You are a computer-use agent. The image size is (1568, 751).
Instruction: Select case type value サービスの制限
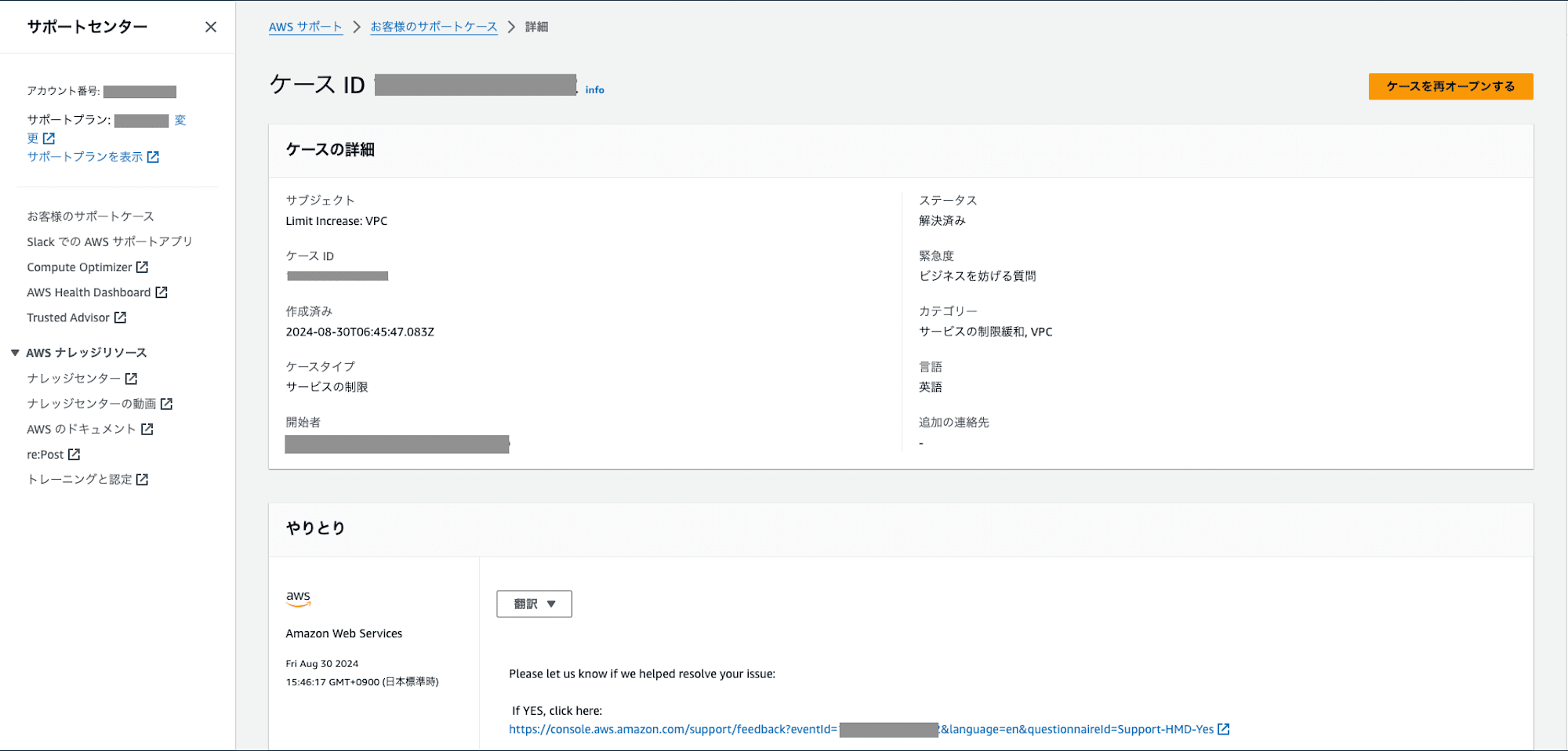click(x=327, y=387)
